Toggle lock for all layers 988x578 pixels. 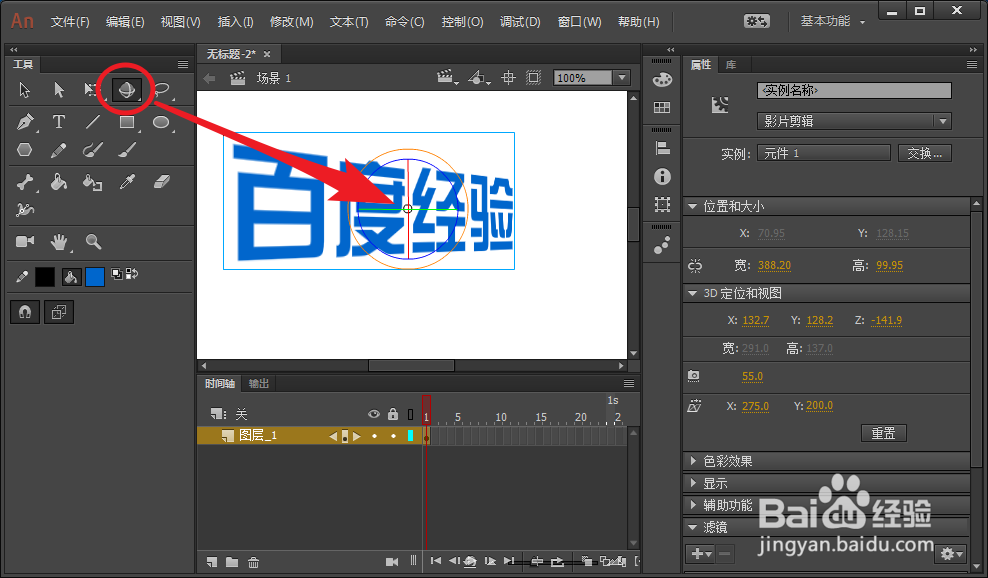click(393, 414)
